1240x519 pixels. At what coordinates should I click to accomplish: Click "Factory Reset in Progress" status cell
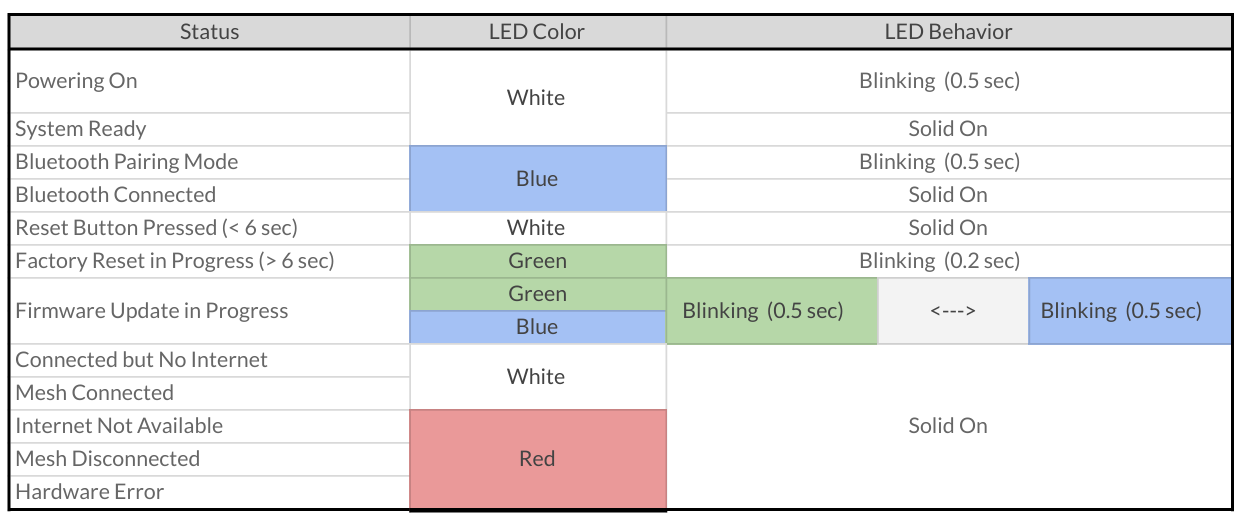[209, 261]
